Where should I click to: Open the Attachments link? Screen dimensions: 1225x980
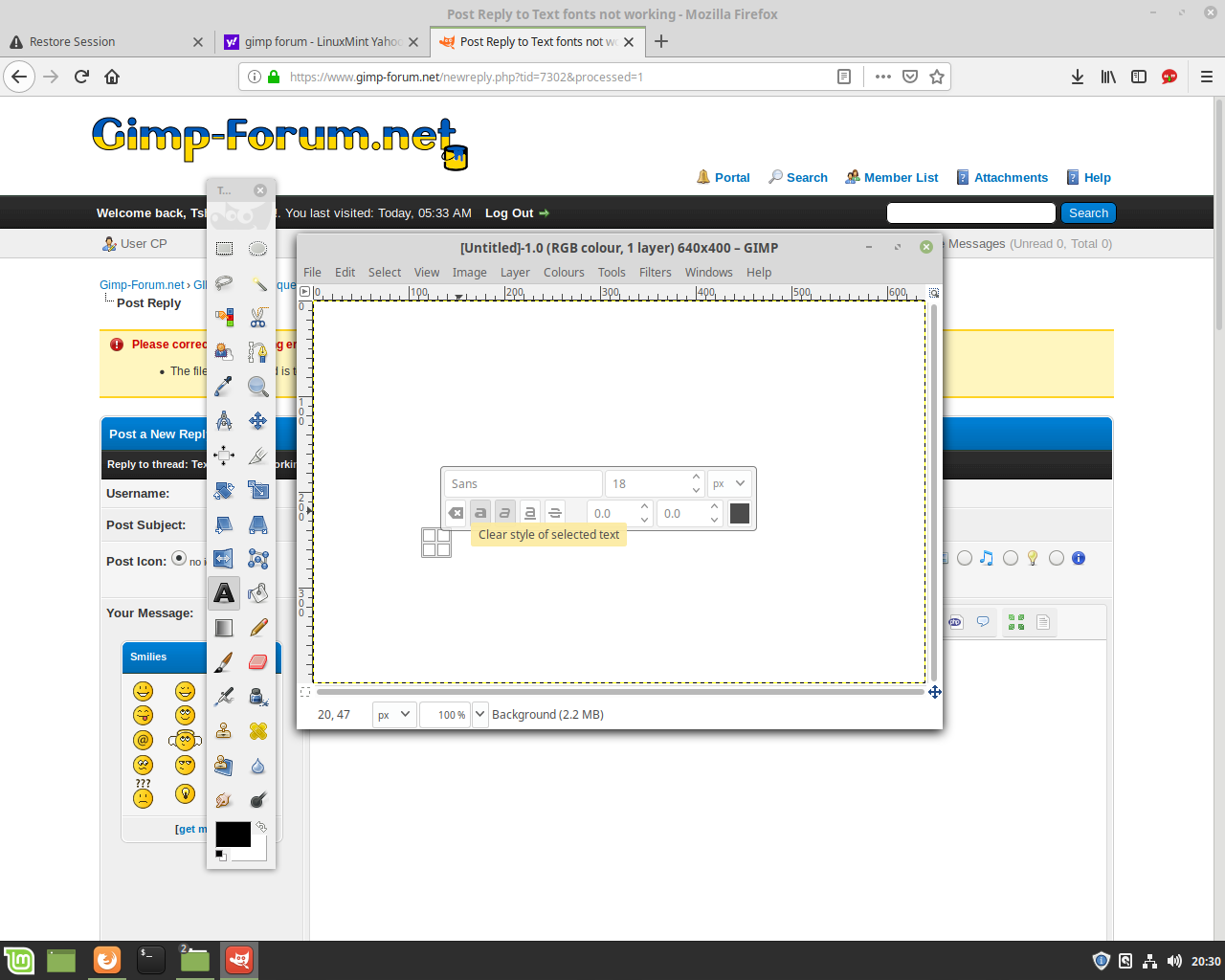click(1011, 178)
